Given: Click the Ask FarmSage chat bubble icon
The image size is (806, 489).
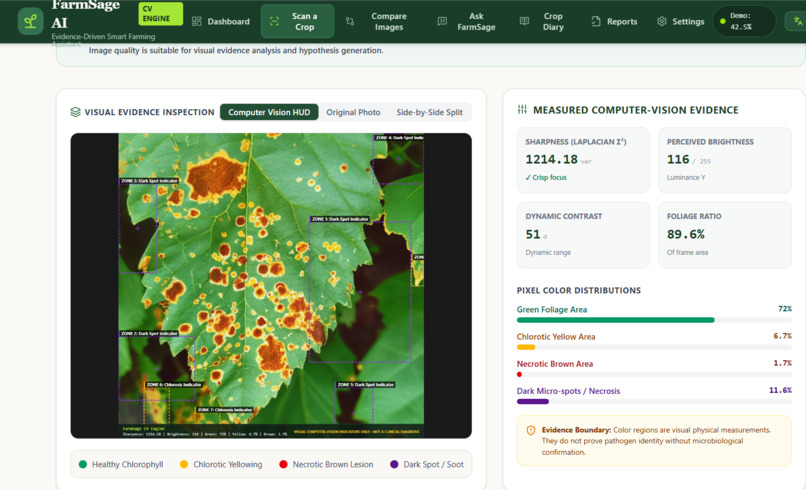Looking at the screenshot, I should (x=442, y=22).
